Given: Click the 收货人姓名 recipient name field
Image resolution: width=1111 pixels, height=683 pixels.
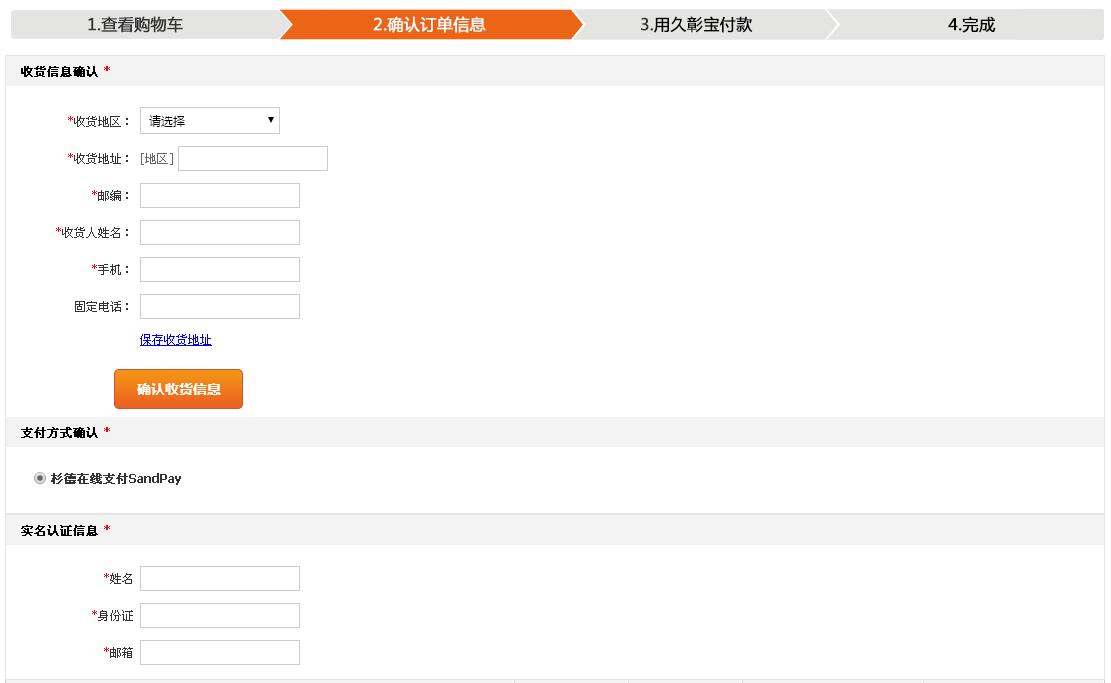Looking at the screenshot, I should click(x=220, y=232).
